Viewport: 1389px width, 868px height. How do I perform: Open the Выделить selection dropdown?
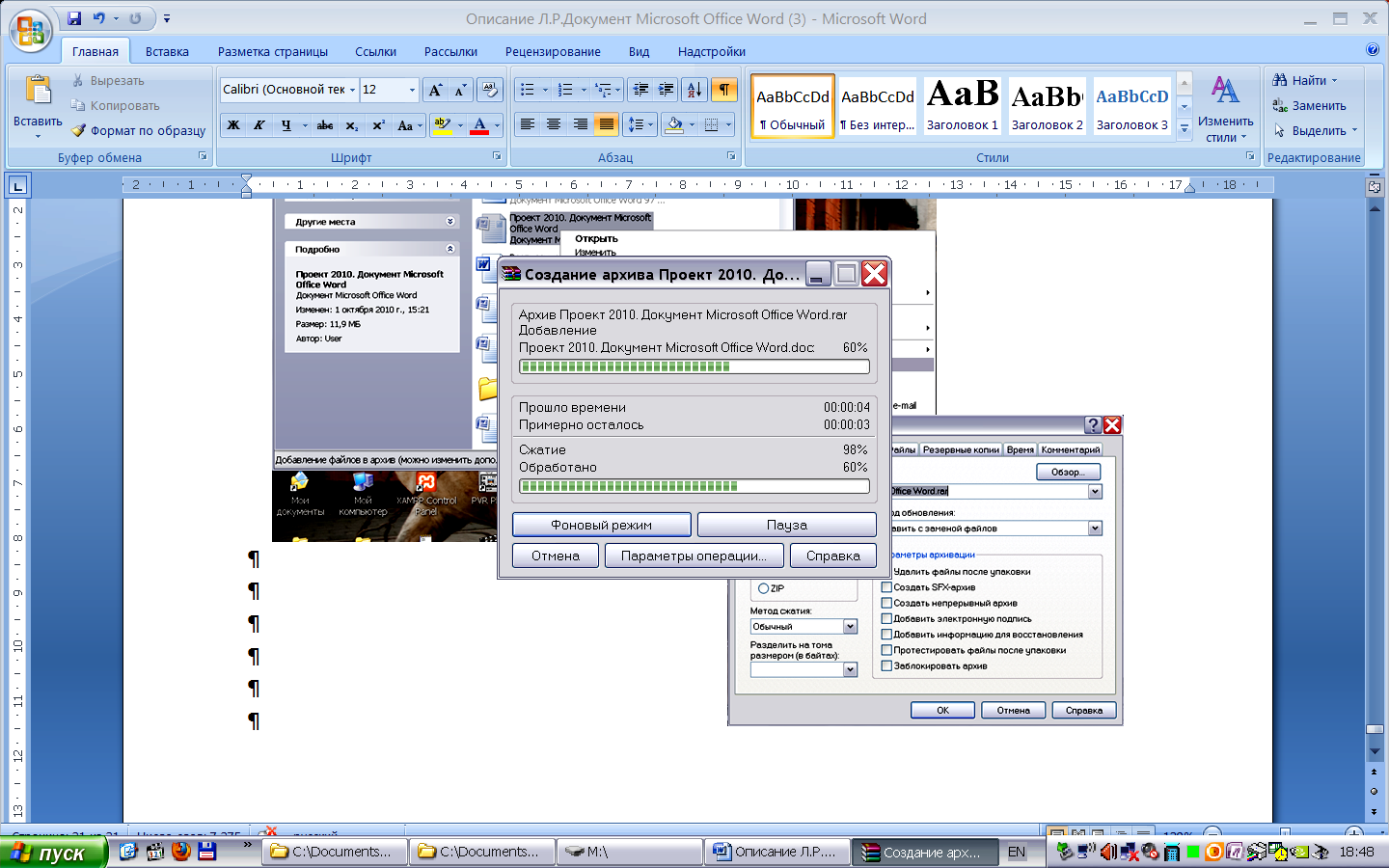coord(1318,131)
